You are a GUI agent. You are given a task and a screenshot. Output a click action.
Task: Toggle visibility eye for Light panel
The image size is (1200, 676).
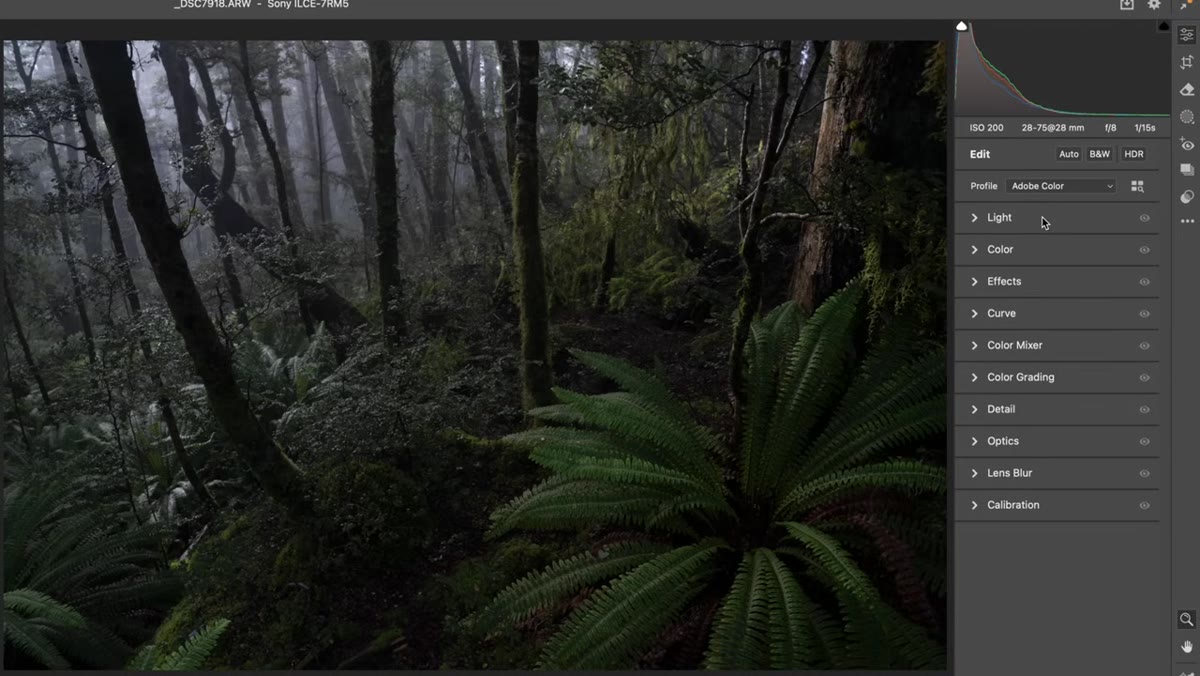(1144, 218)
